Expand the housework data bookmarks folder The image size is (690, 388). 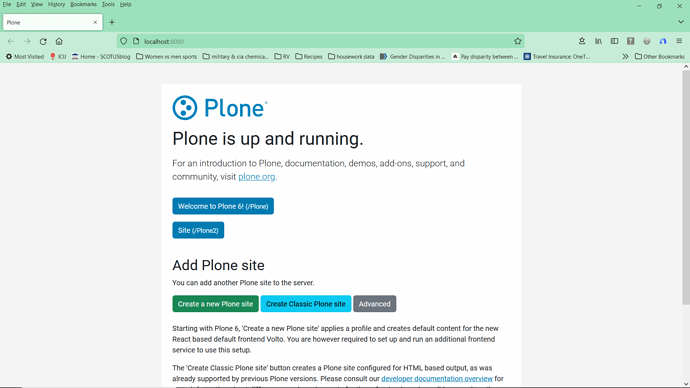tap(351, 56)
